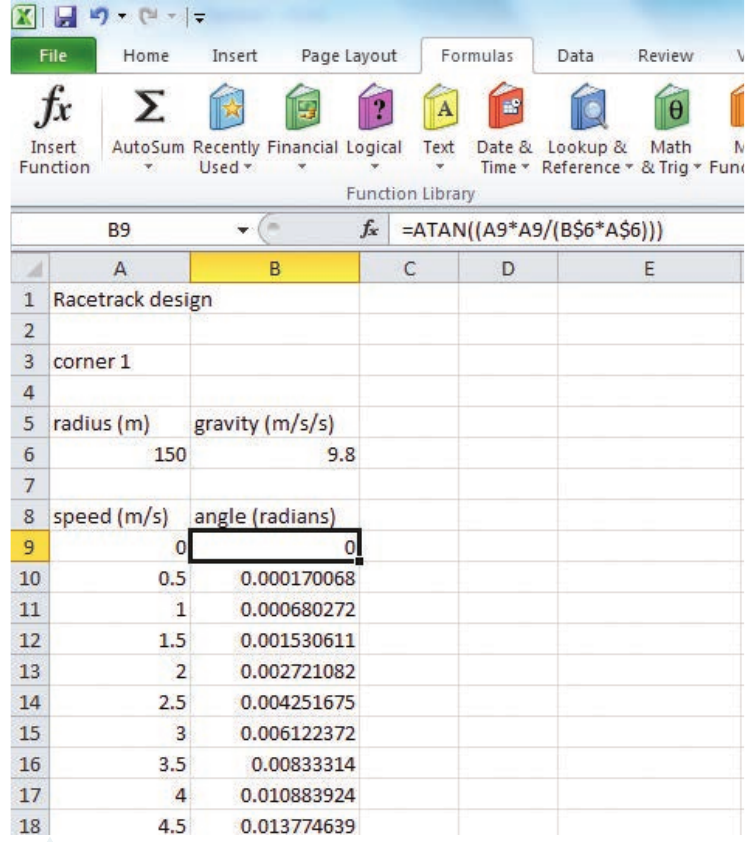Open Customize Quick Access Toolbar dropdown
The width and height of the screenshot is (752, 842).
(199, 18)
